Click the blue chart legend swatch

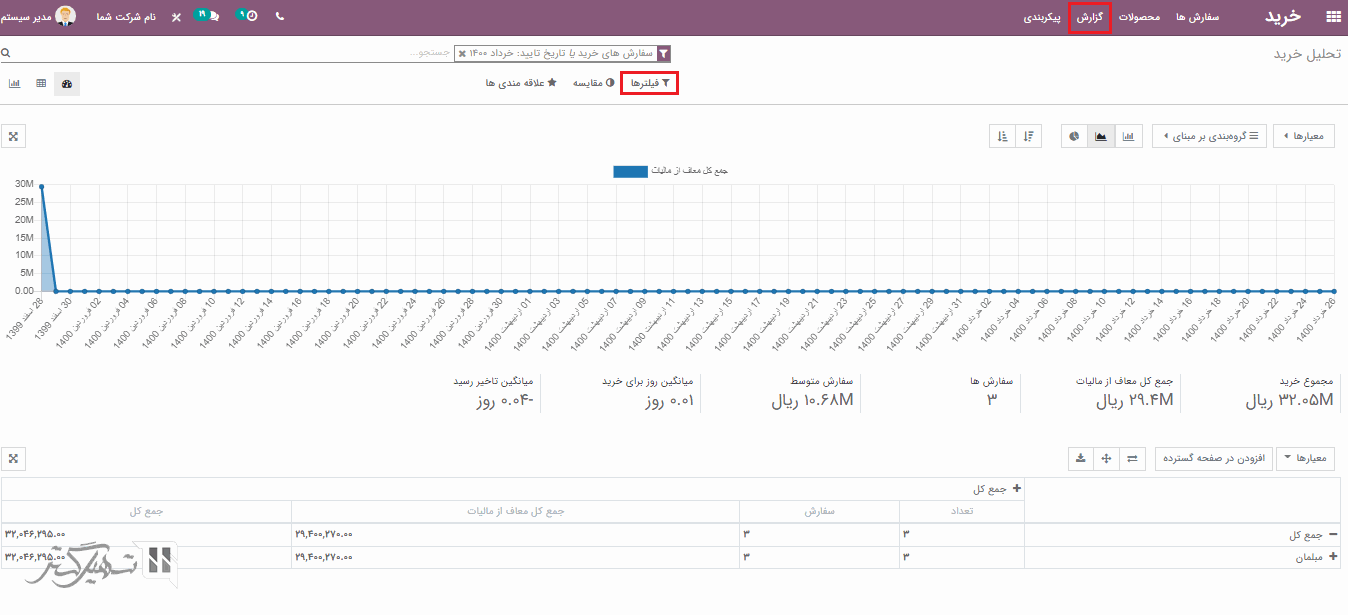tap(630, 172)
